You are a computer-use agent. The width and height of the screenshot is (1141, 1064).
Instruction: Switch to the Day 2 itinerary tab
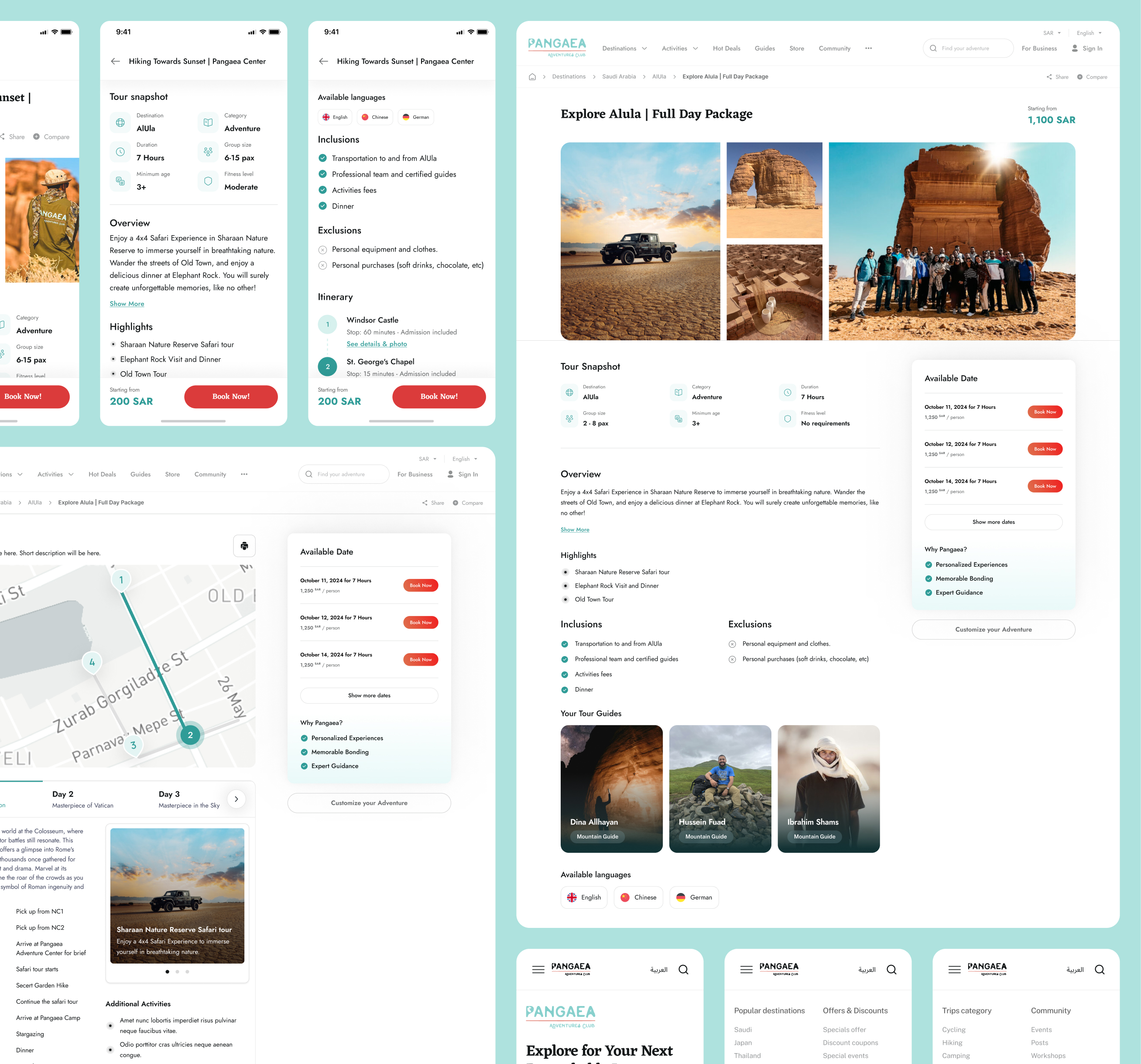(x=82, y=799)
